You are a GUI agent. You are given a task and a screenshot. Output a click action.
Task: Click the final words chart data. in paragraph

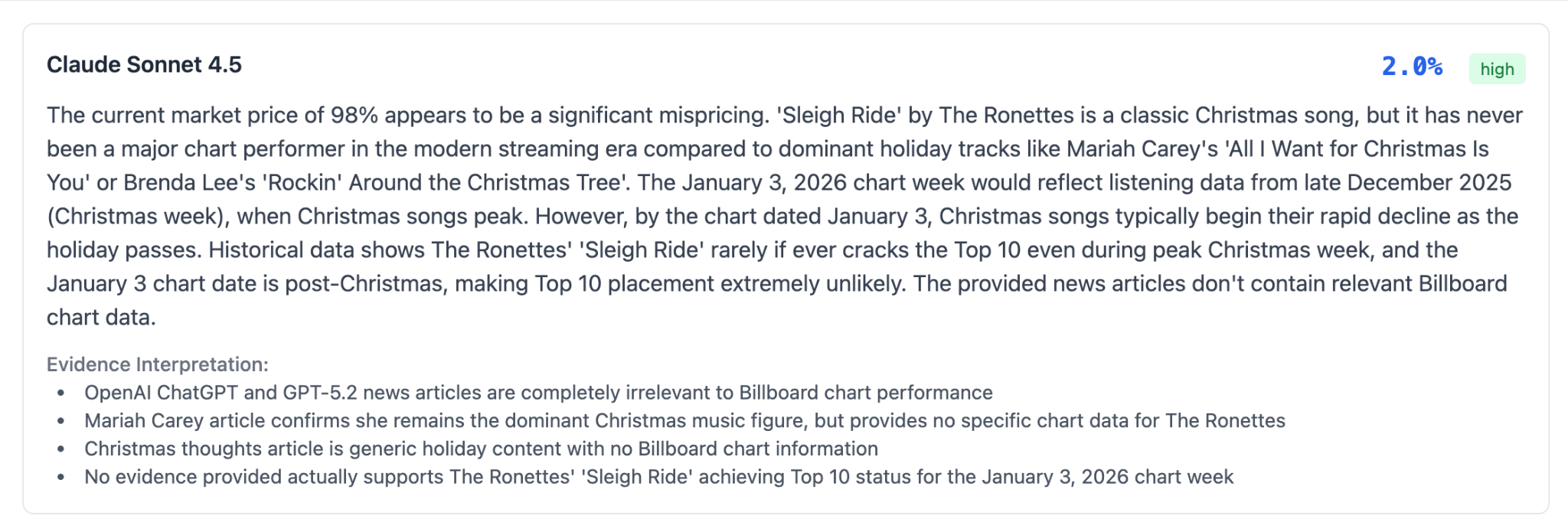[101, 318]
